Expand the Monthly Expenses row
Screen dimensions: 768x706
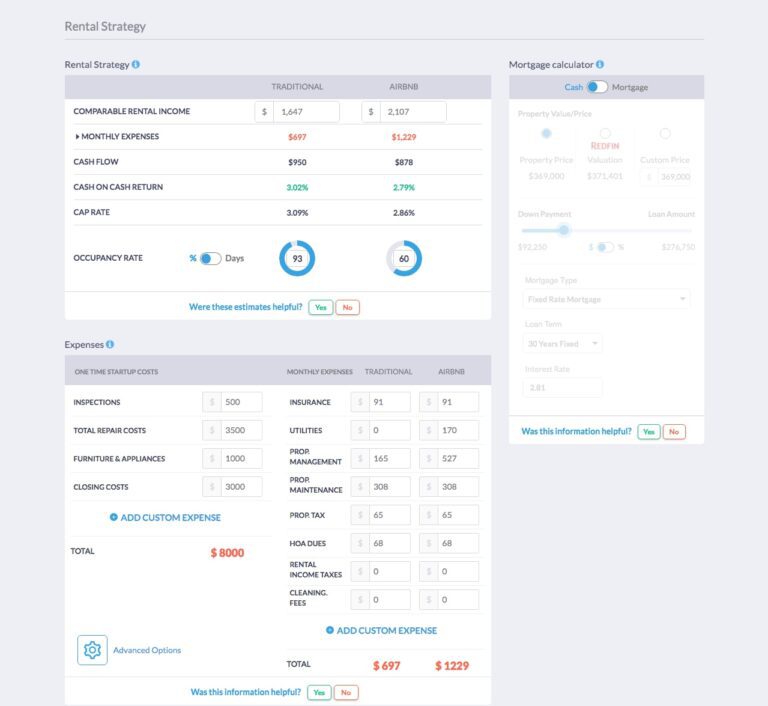point(78,137)
